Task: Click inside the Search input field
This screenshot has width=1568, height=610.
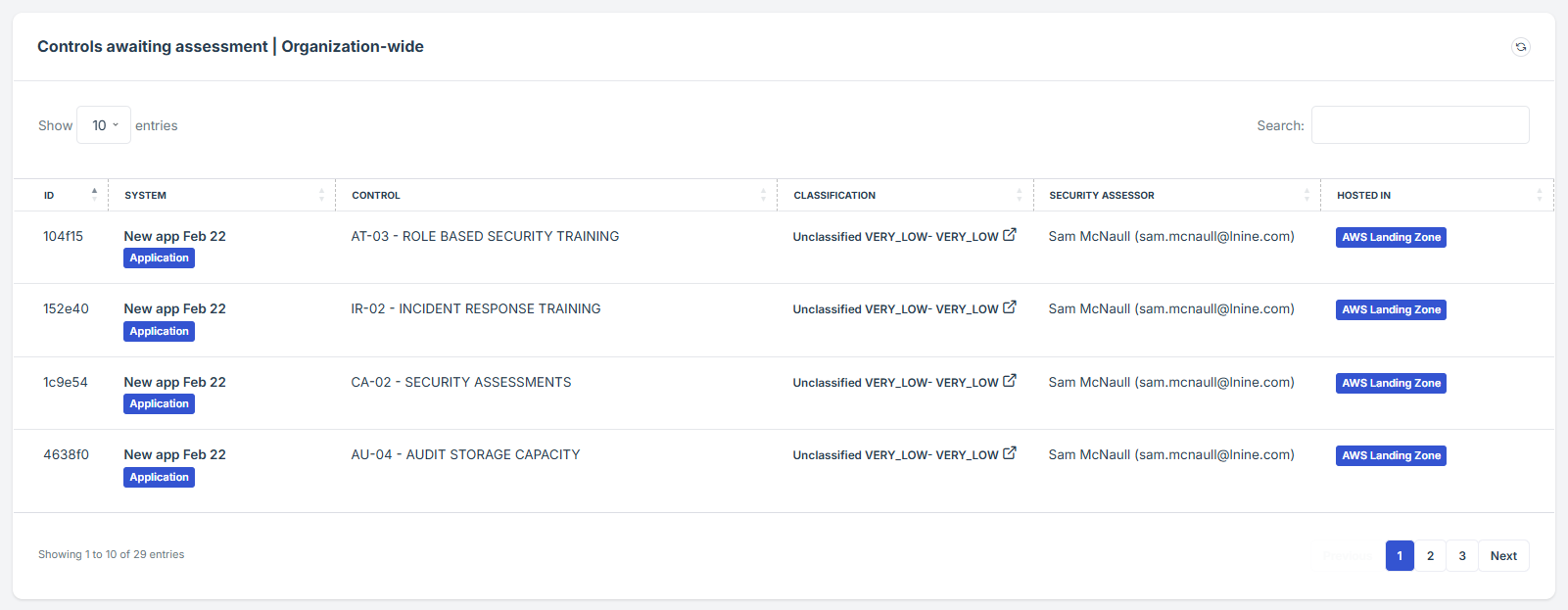Action: (x=1420, y=125)
